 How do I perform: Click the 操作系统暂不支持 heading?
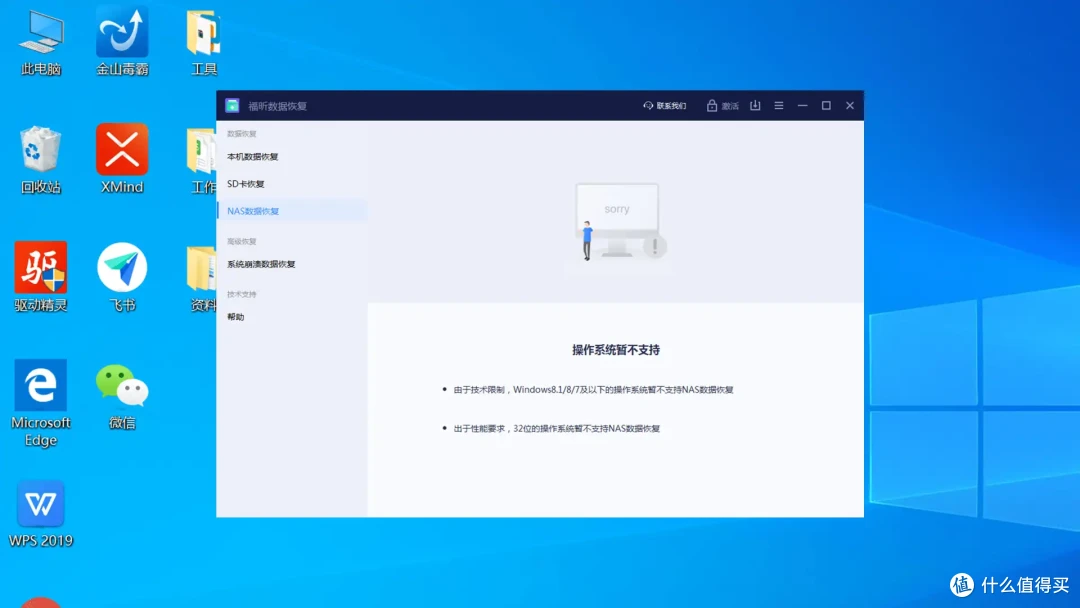pyautogui.click(x=616, y=350)
